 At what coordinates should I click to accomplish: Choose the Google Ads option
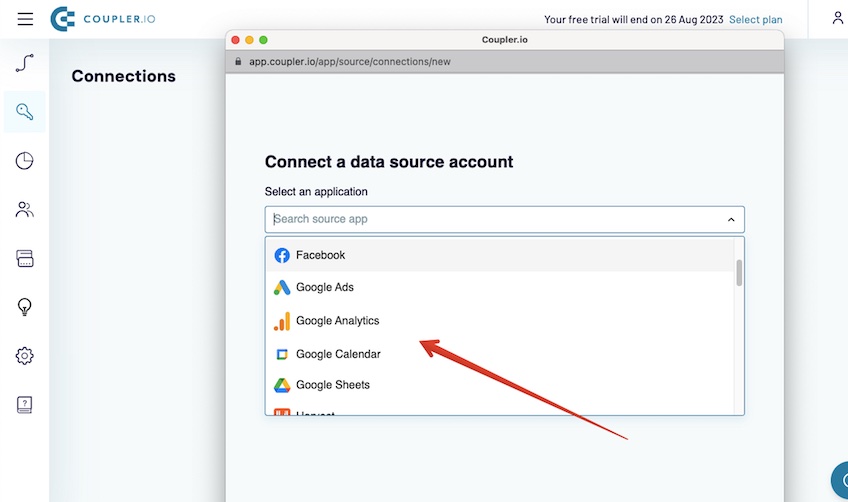(x=500, y=287)
